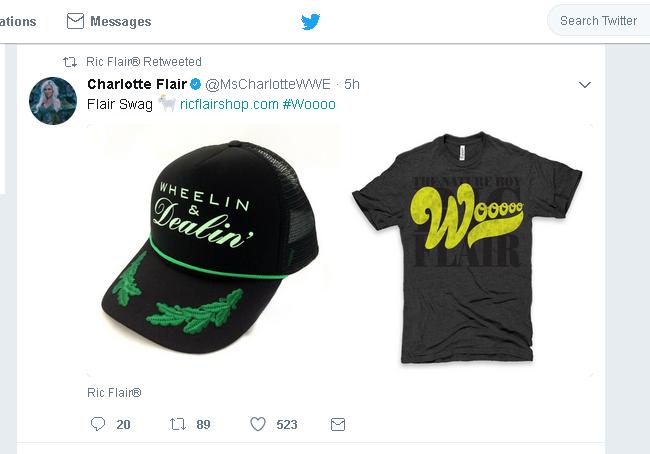Viewport: 650px width, 454px height.
Task: Open the Wheelin & Dealin' hat image
Action: point(213,250)
